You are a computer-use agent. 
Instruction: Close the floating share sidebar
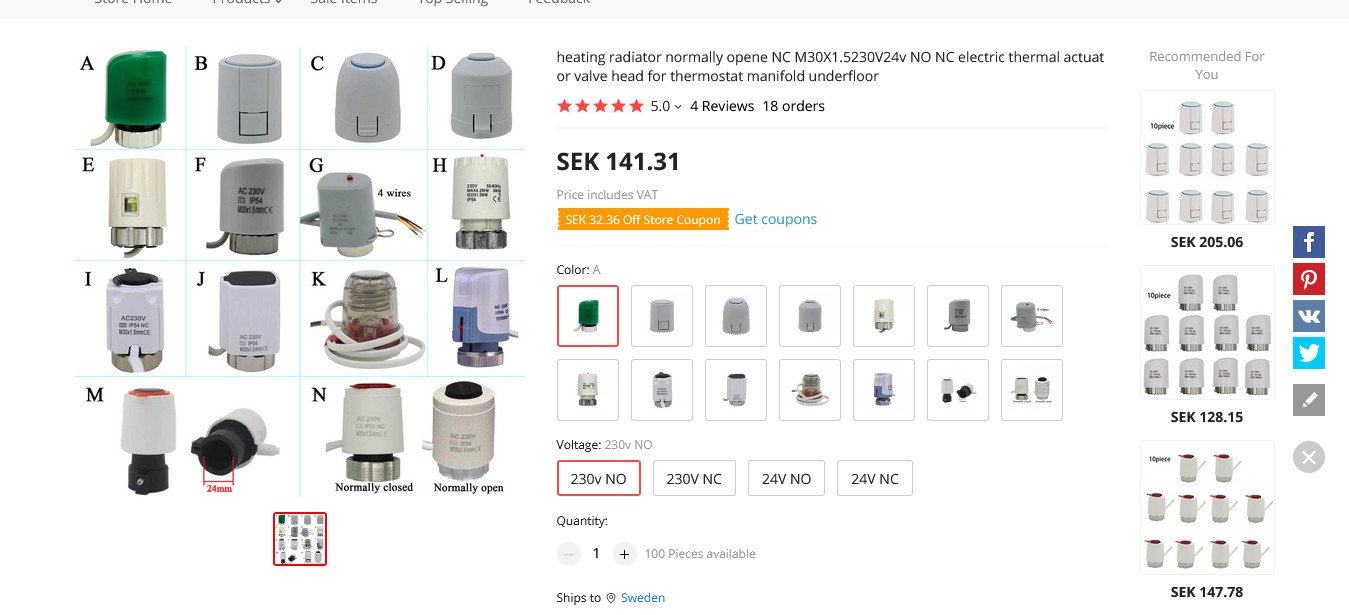(1308, 457)
